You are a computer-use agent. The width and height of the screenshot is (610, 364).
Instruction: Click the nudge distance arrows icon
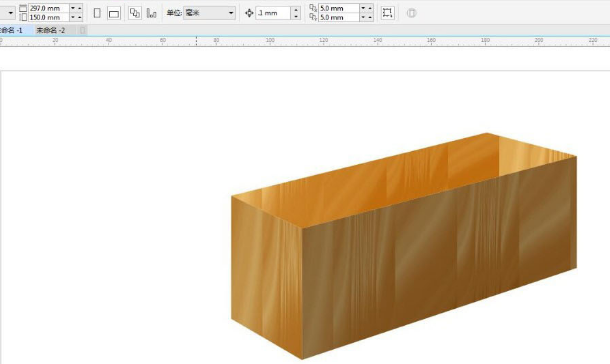[249, 13]
